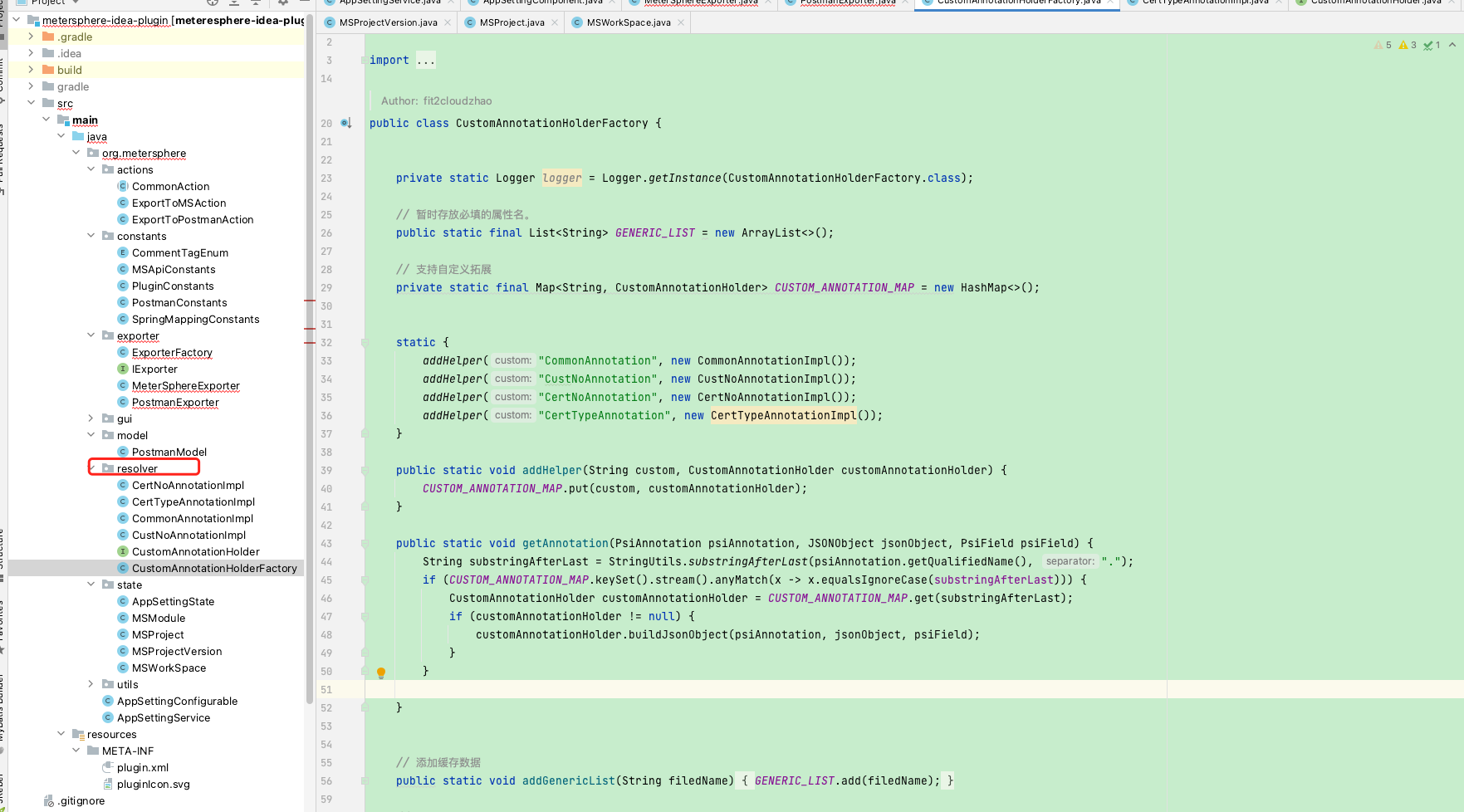Click the logger variable in code

(562, 178)
